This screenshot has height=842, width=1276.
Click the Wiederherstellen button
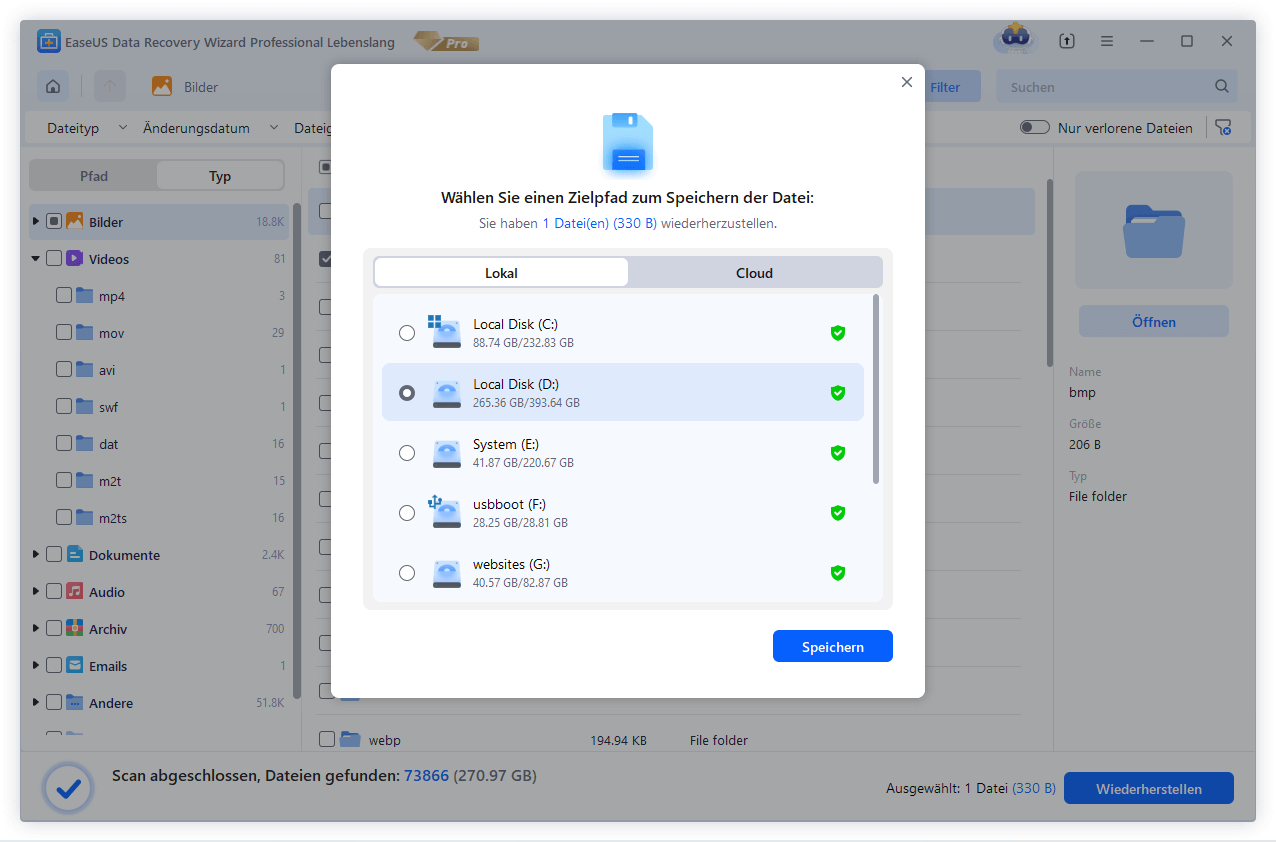(x=1148, y=788)
